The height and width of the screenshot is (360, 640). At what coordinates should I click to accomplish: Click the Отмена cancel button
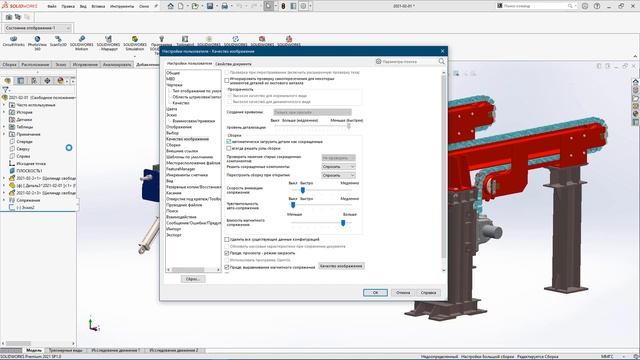click(403, 293)
